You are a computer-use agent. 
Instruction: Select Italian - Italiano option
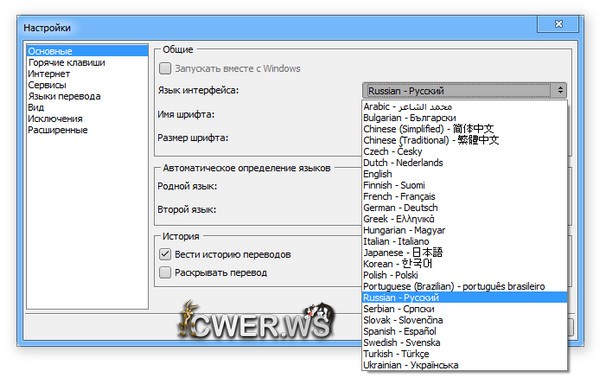[464, 241]
